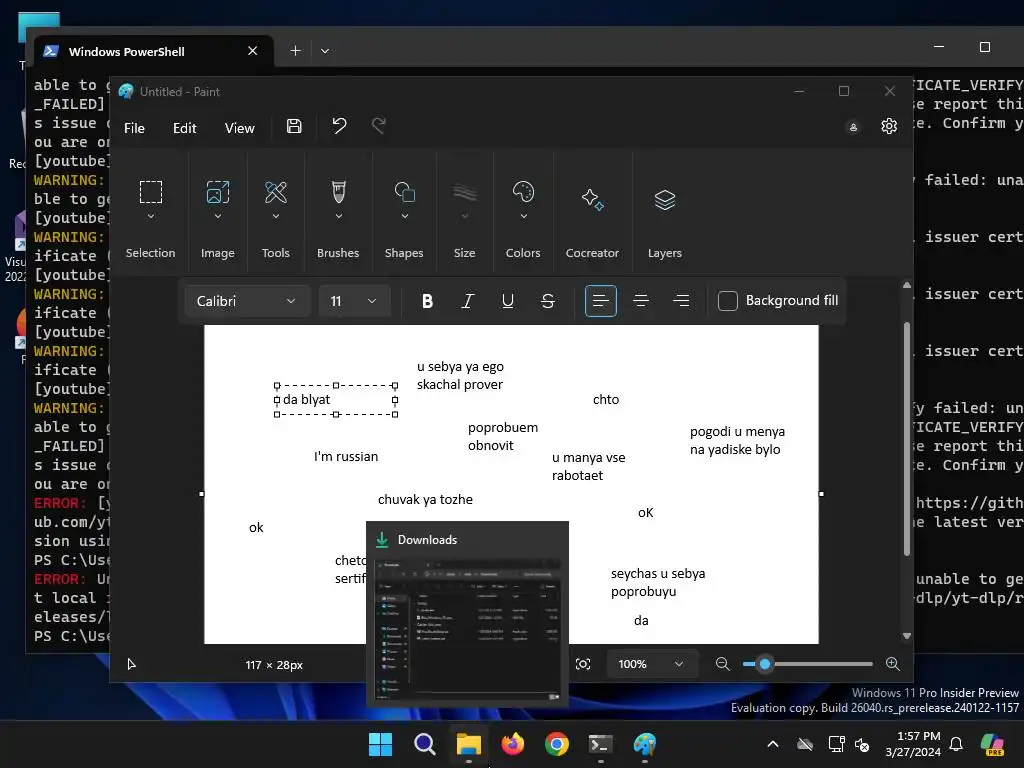Click the fit-to-window icon in status bar
Image resolution: width=1024 pixels, height=768 pixels.
pyautogui.click(x=583, y=664)
